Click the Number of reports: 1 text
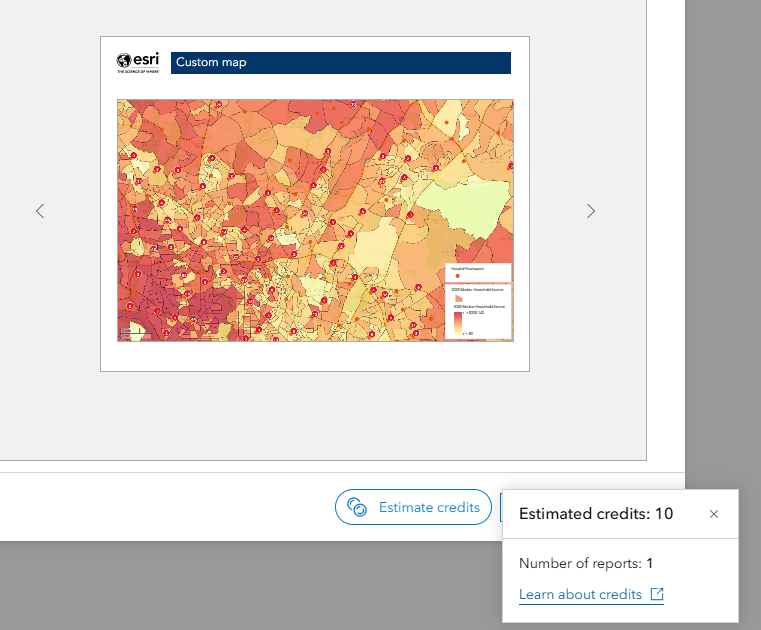 (x=586, y=564)
